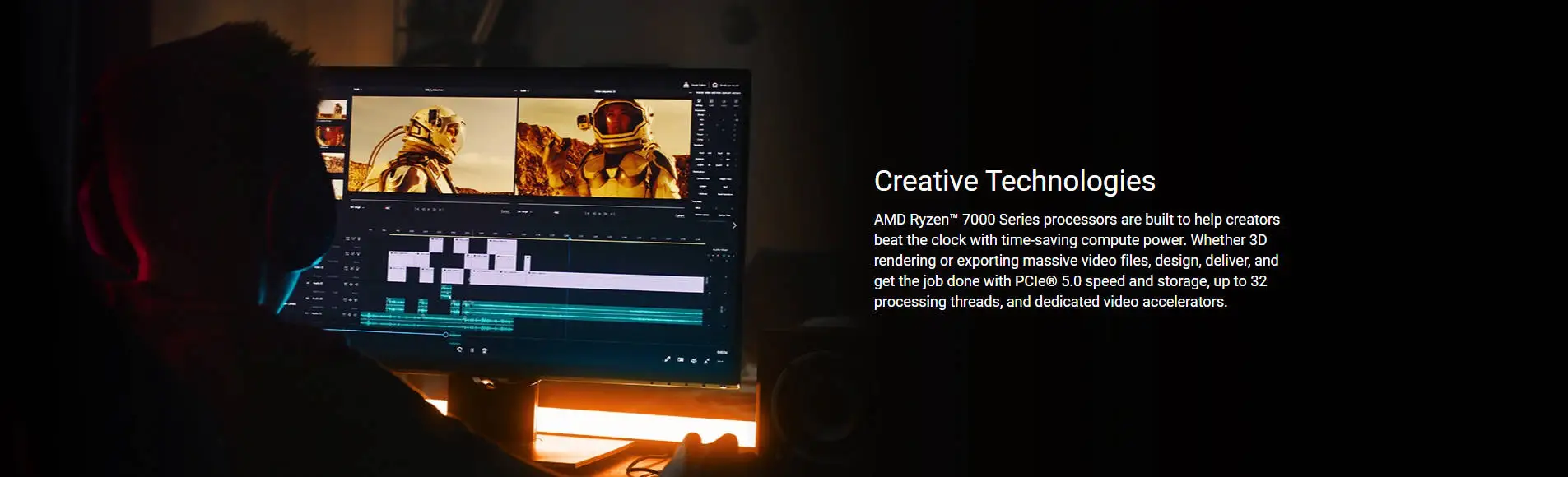Click the chevron arrow at the inspector panel's edge
This screenshot has width=1568, height=477.
[x=734, y=225]
